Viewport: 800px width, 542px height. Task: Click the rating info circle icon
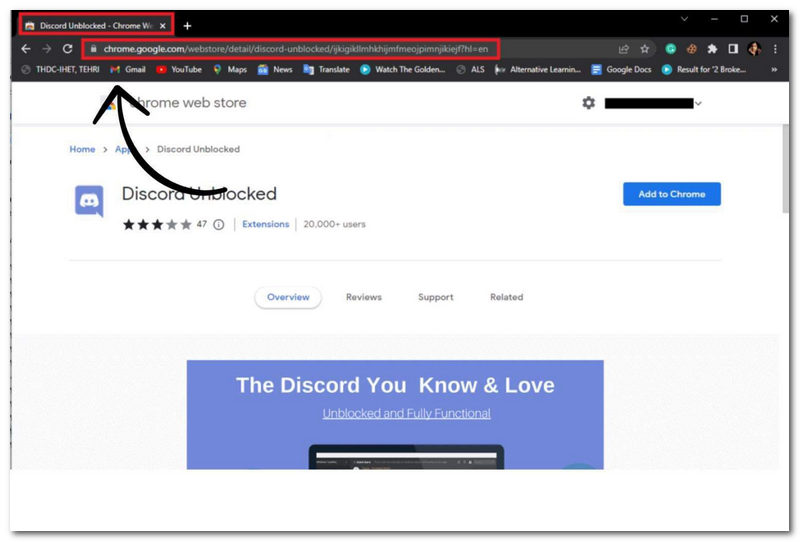pyautogui.click(x=218, y=225)
